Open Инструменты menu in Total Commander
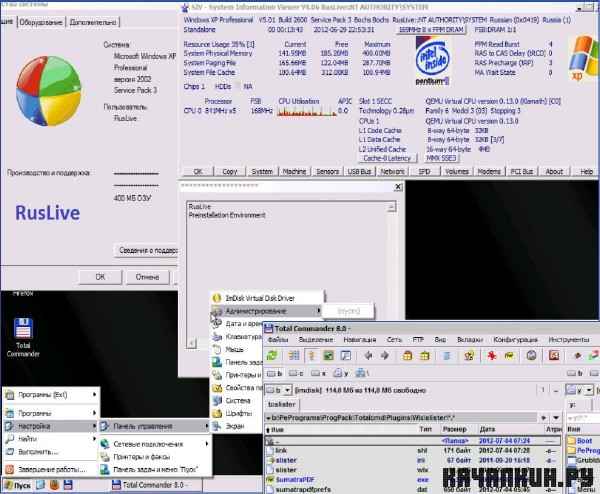The height and width of the screenshot is (494, 600). (x=569, y=339)
